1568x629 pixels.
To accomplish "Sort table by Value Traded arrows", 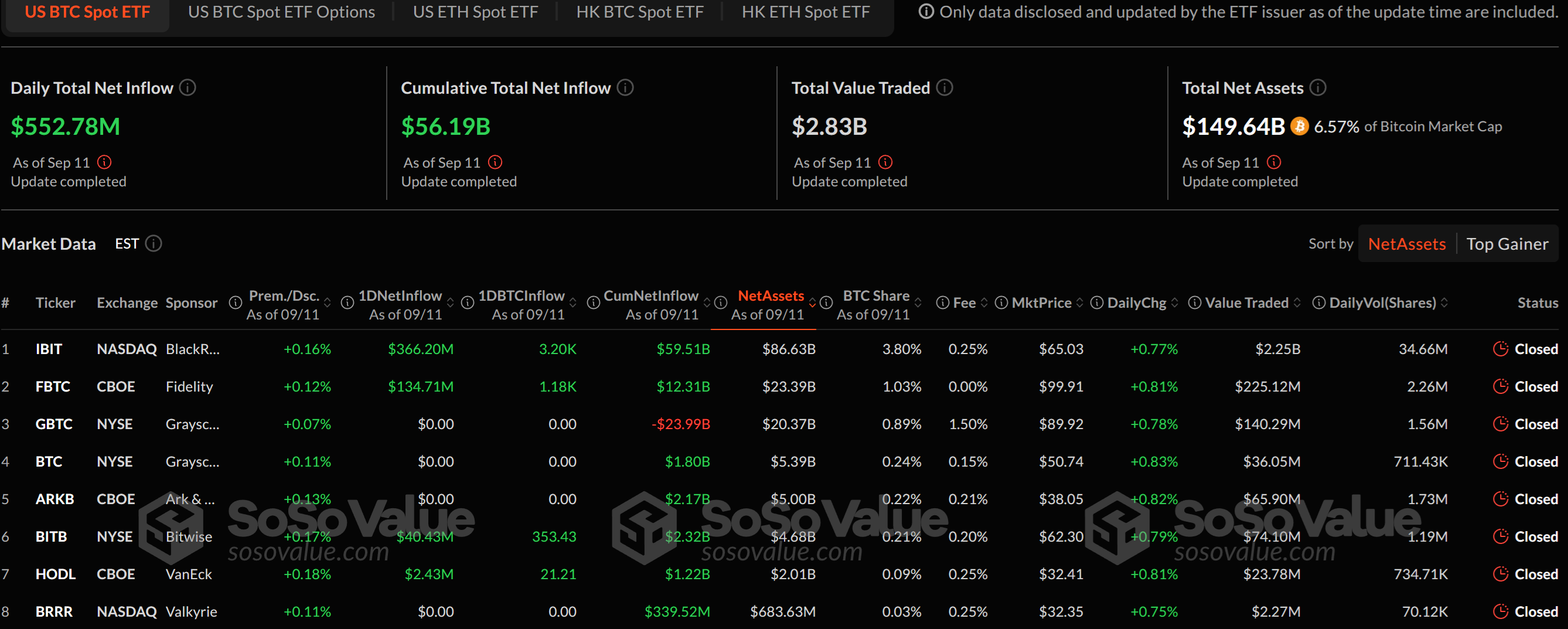I will tap(1297, 302).
